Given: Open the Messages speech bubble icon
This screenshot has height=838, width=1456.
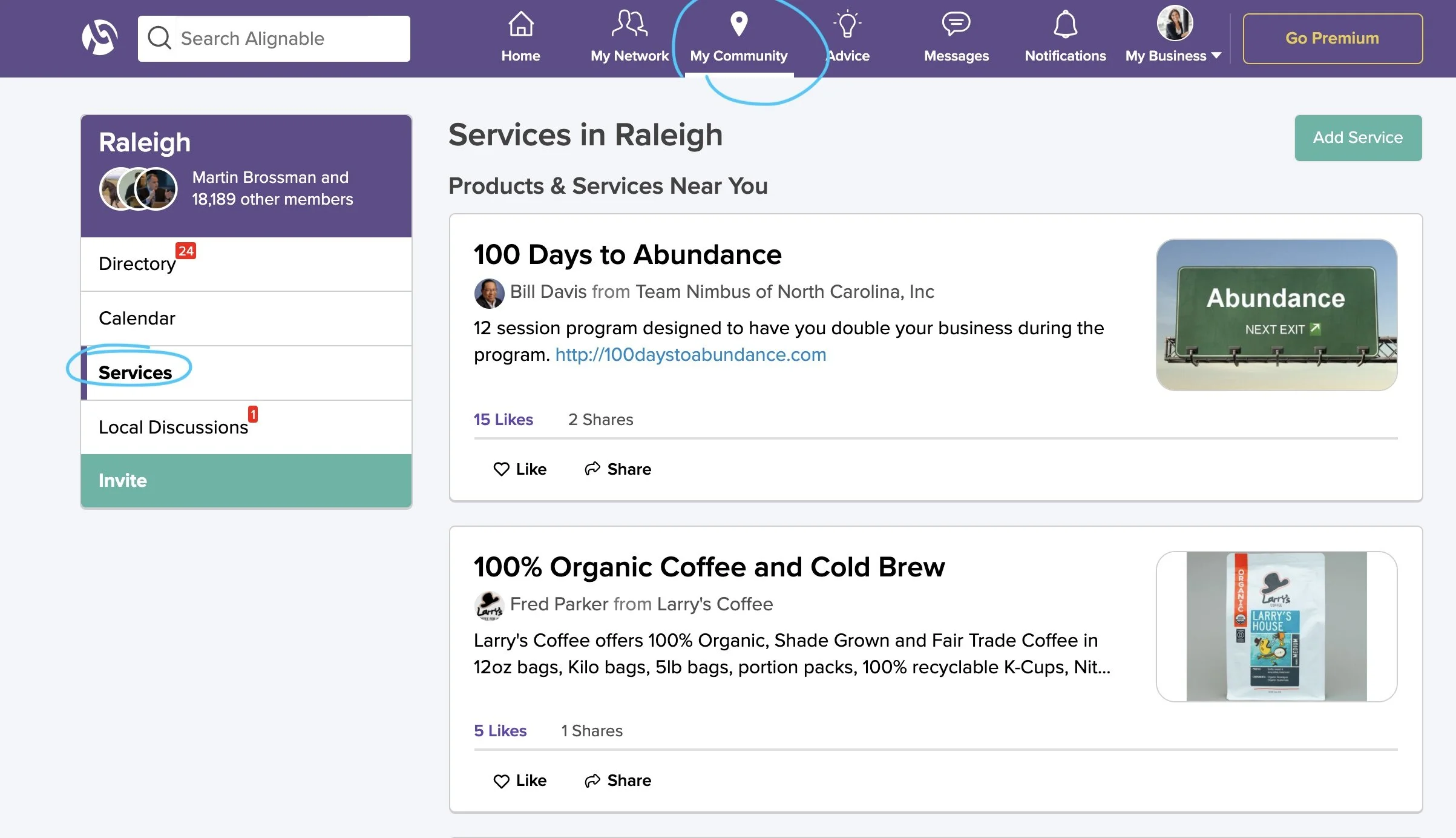Looking at the screenshot, I should pyautogui.click(x=956, y=24).
